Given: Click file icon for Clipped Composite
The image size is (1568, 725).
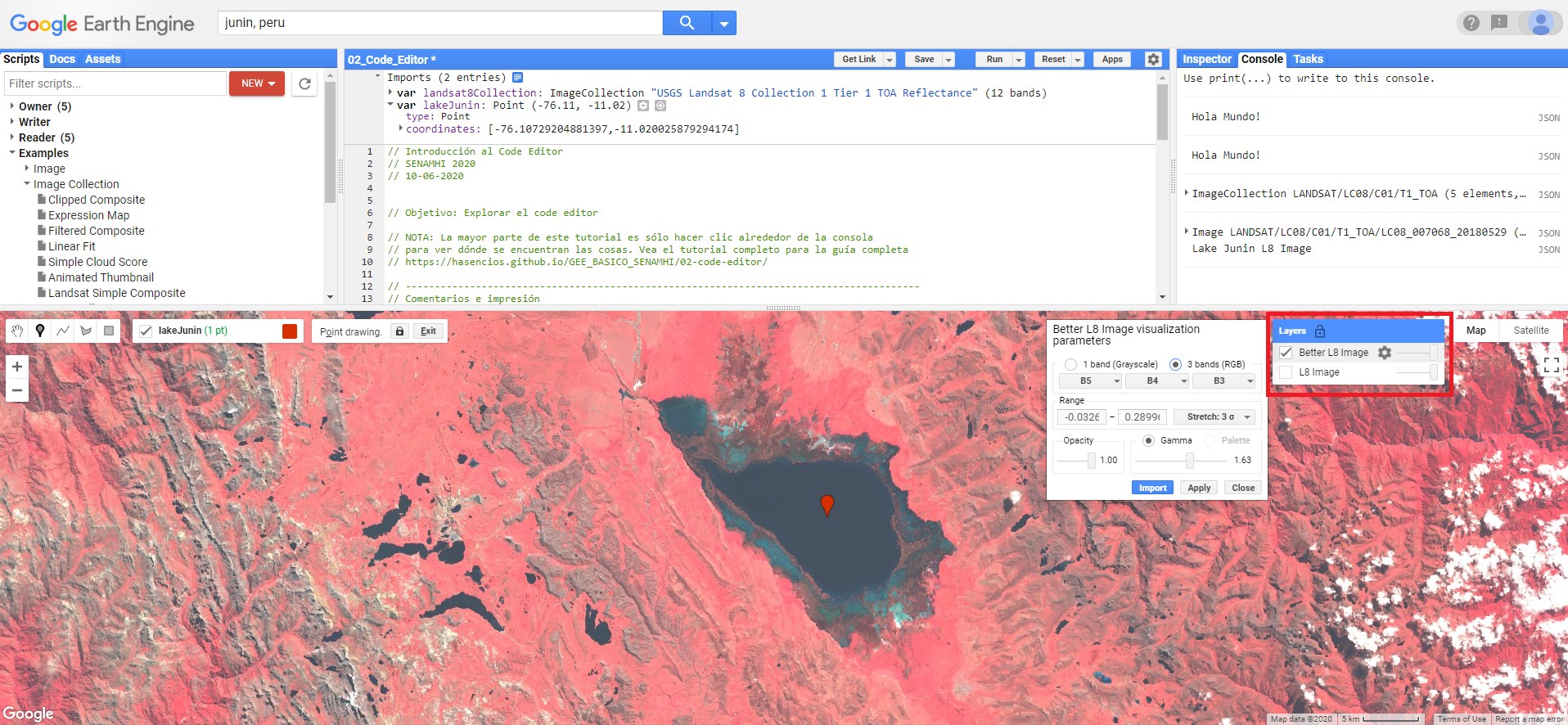Looking at the screenshot, I should click(42, 200).
